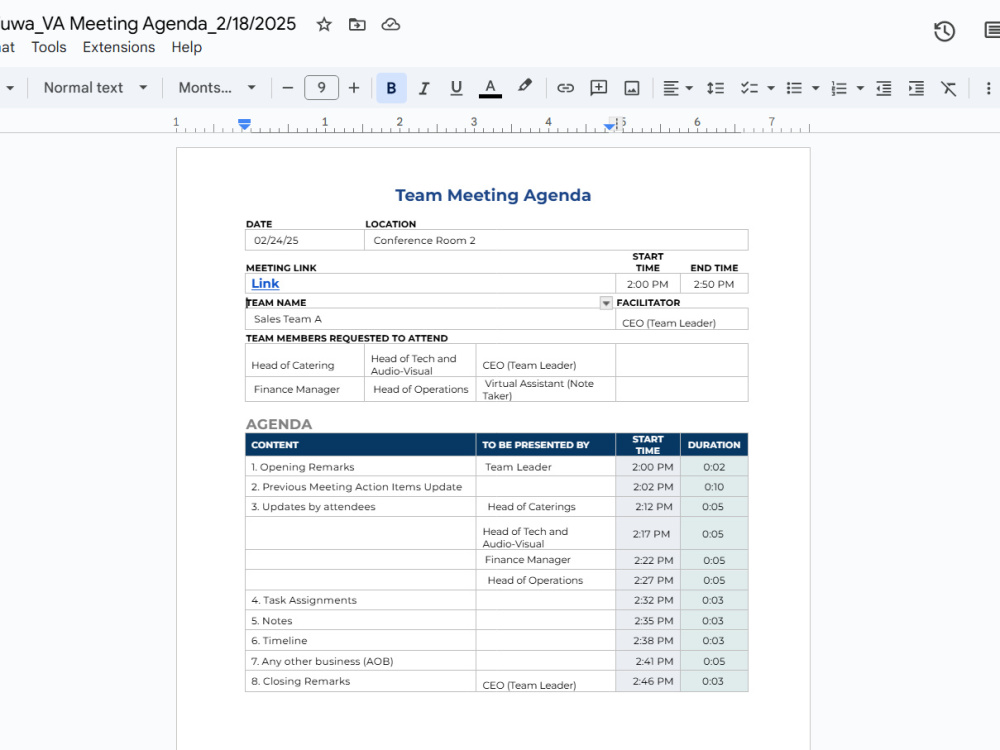Screen dimensions: 1000x750
Task: Toggle underline formatting
Action: (456, 88)
